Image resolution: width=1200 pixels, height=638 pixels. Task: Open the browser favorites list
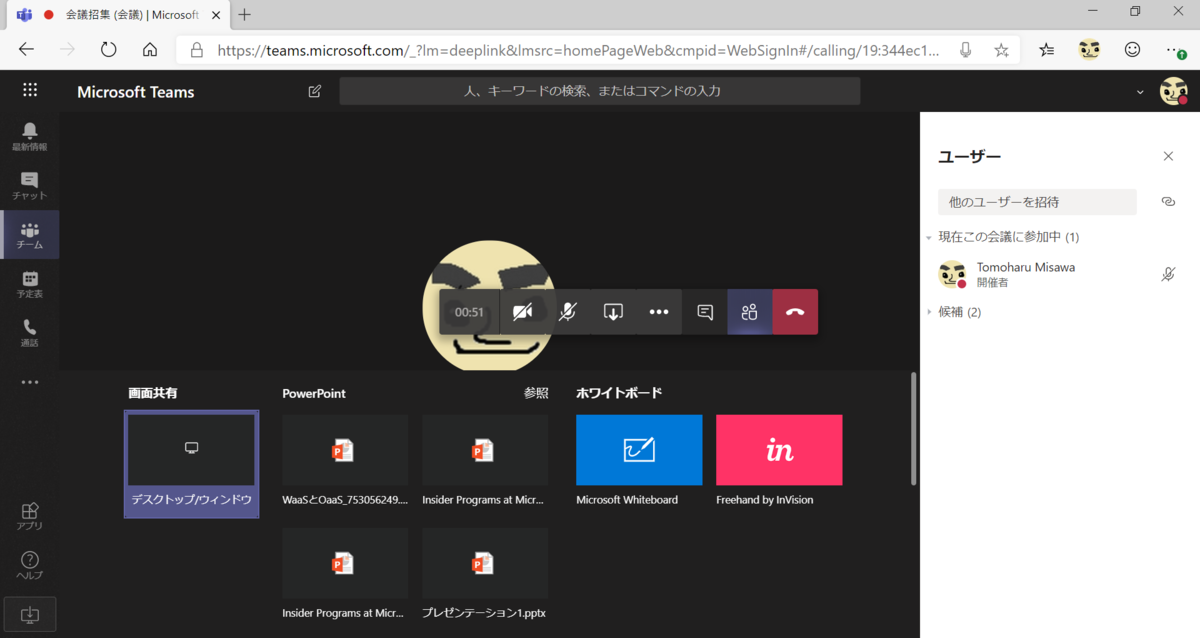point(1046,50)
